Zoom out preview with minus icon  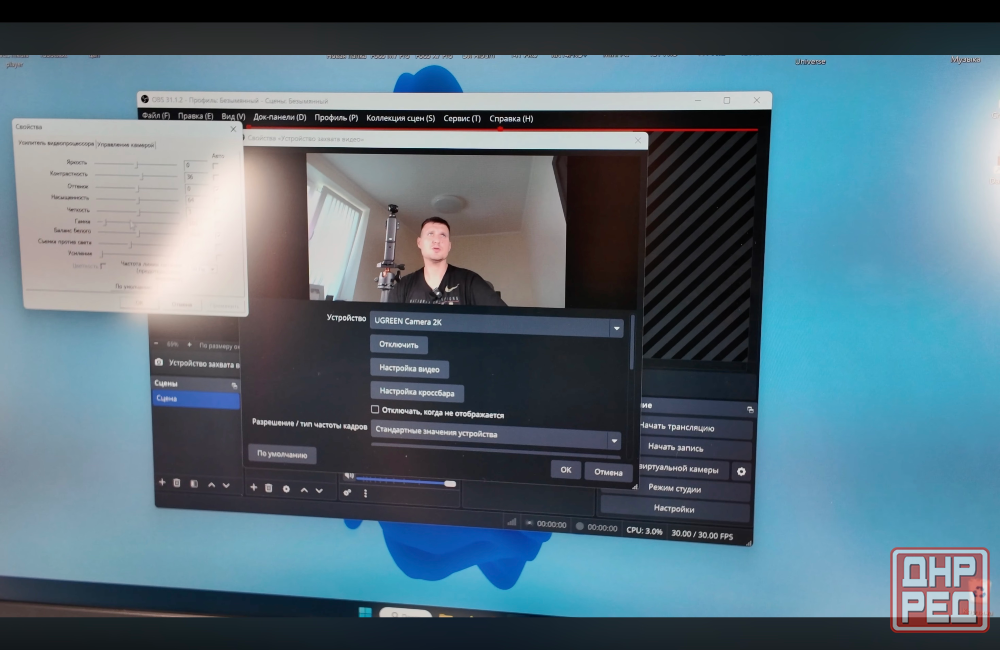point(156,343)
